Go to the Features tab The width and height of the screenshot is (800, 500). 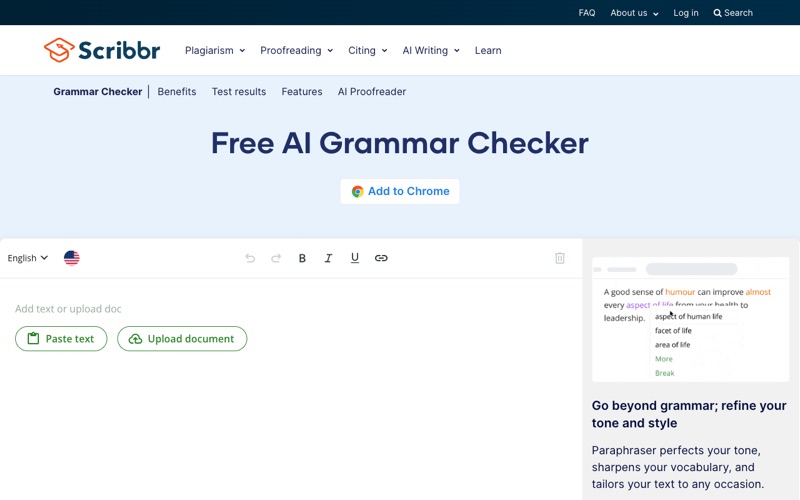point(302,92)
